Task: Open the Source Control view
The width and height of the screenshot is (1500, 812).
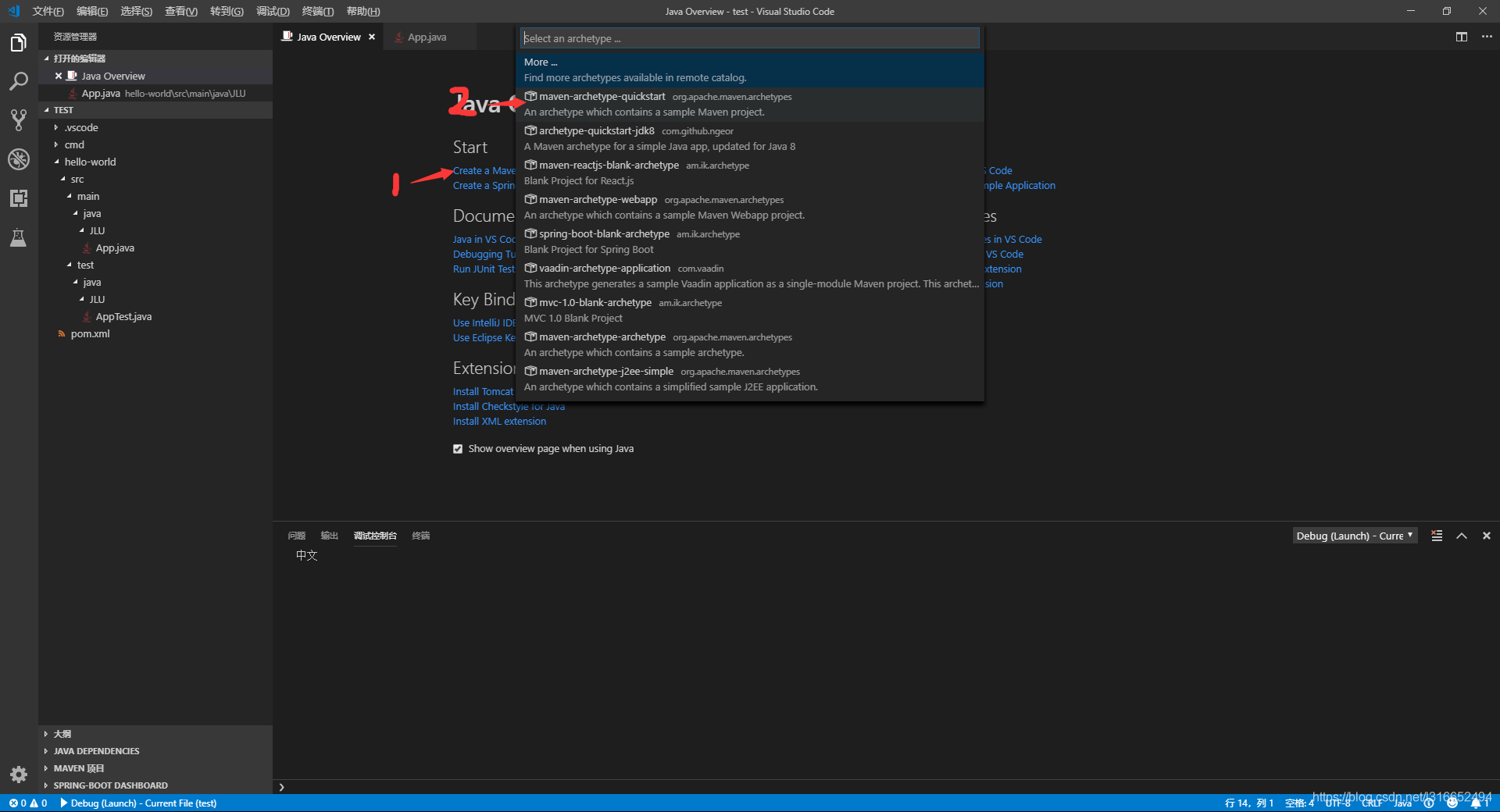Action: coord(19,120)
